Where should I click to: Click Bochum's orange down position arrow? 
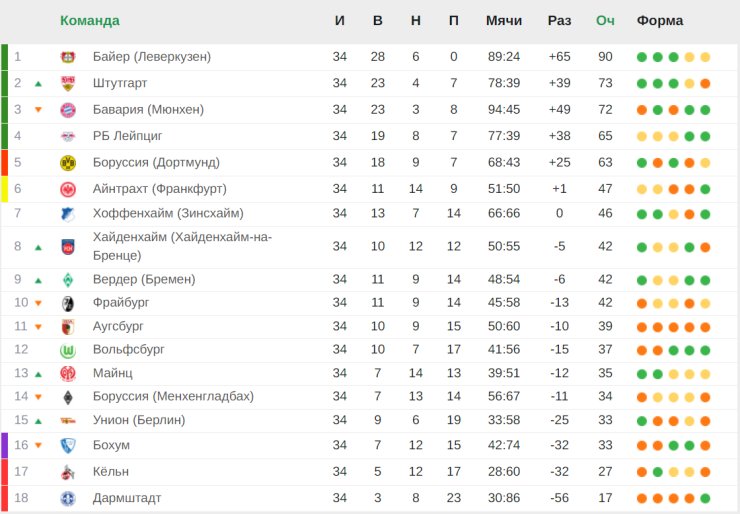pyautogui.click(x=38, y=445)
